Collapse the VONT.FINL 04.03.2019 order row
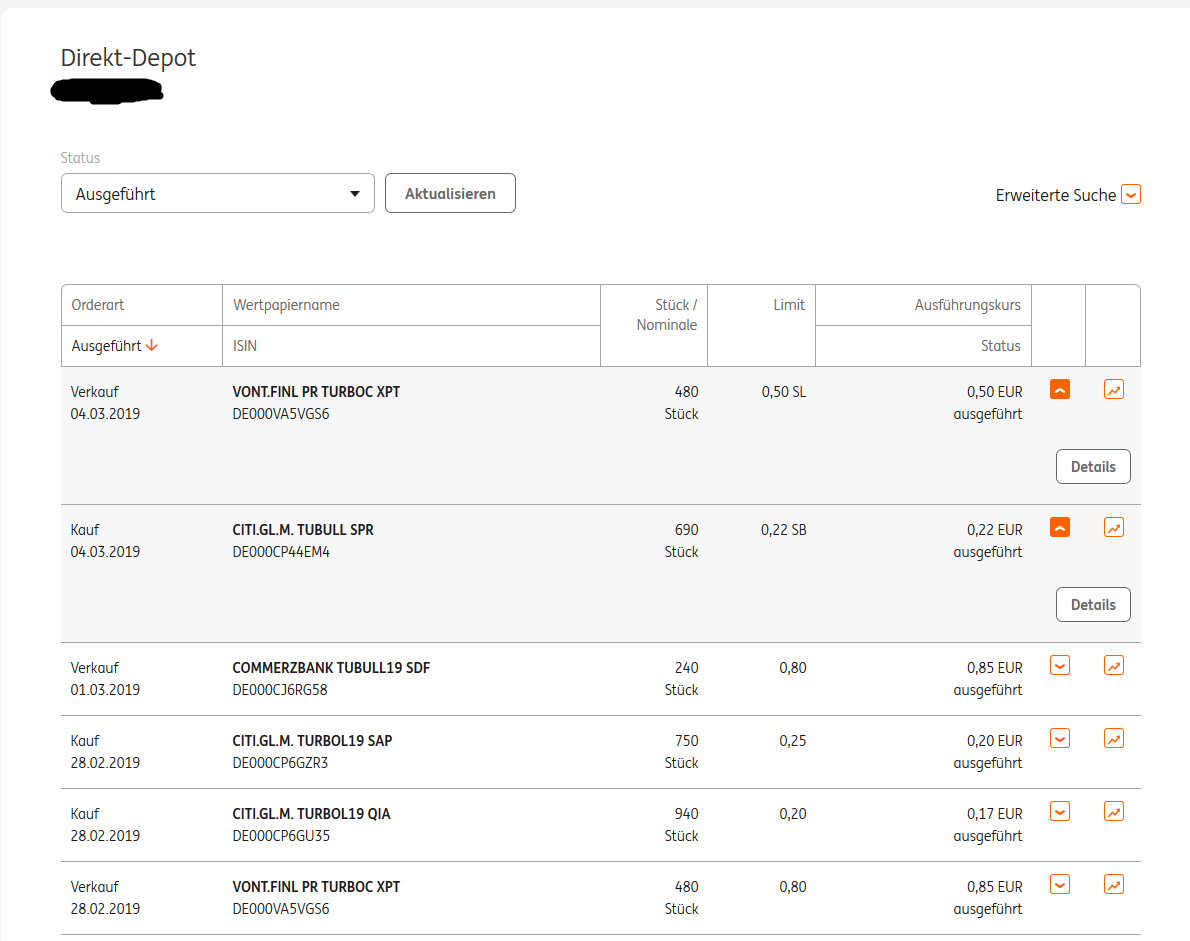 point(1060,390)
